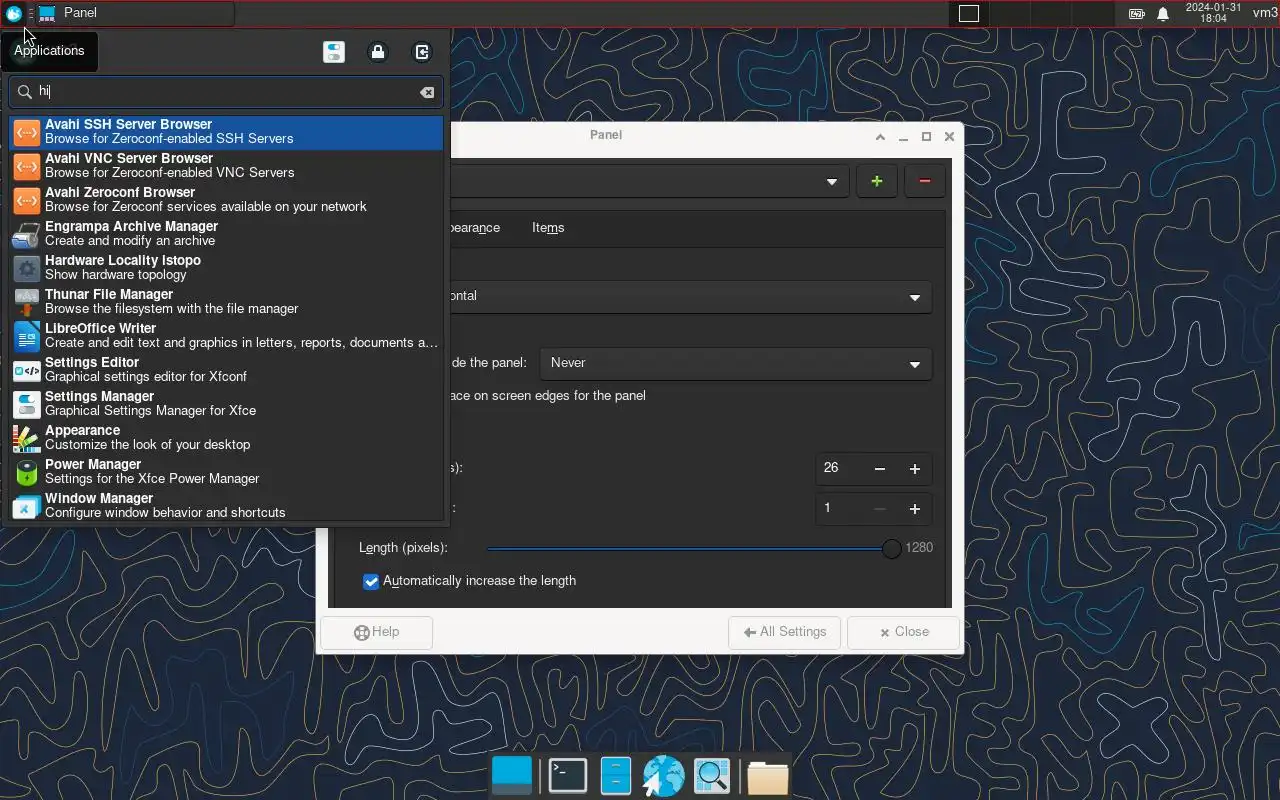Clear the search field with erase icon

tap(427, 92)
